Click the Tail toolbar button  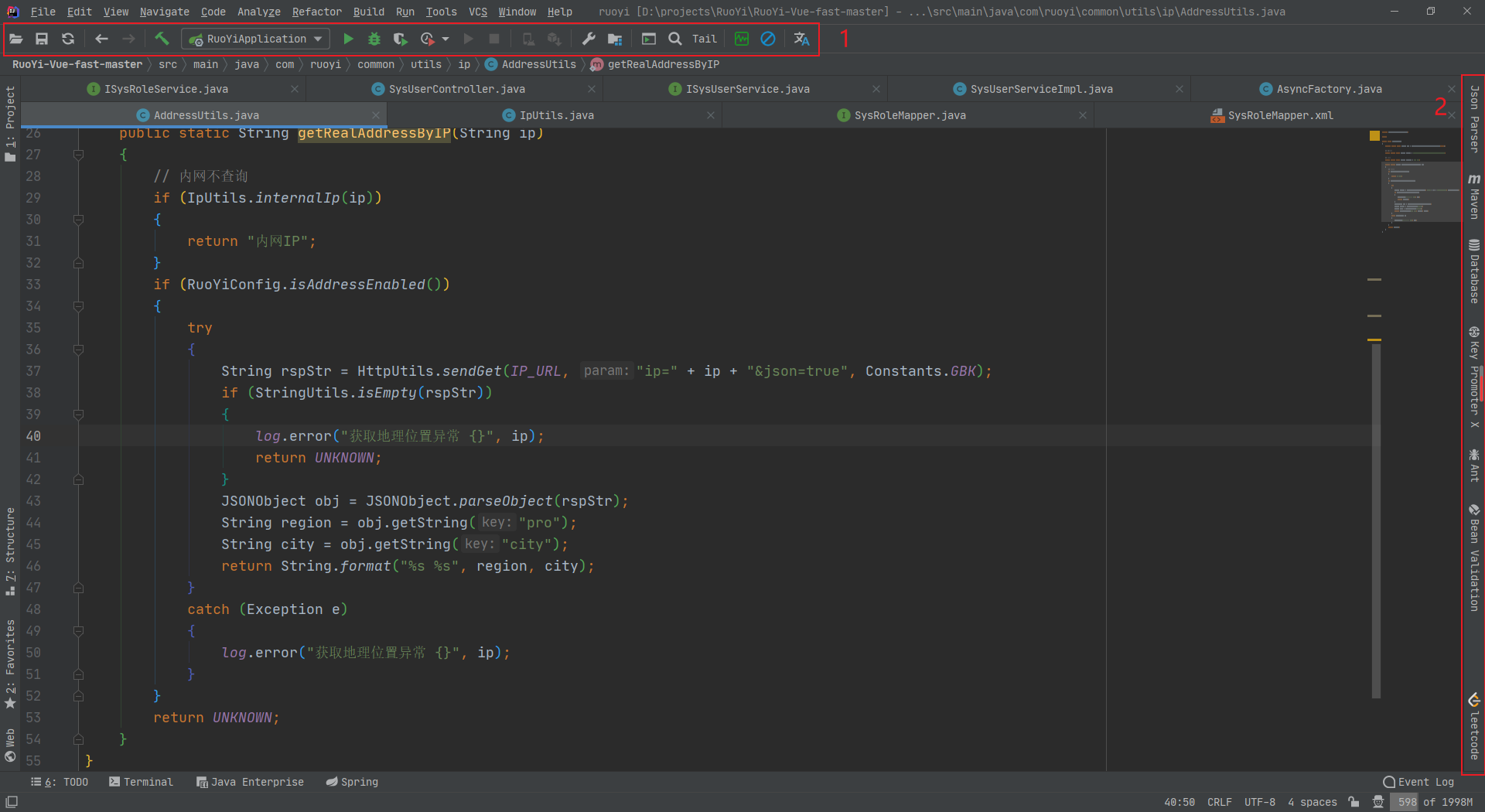(x=704, y=39)
